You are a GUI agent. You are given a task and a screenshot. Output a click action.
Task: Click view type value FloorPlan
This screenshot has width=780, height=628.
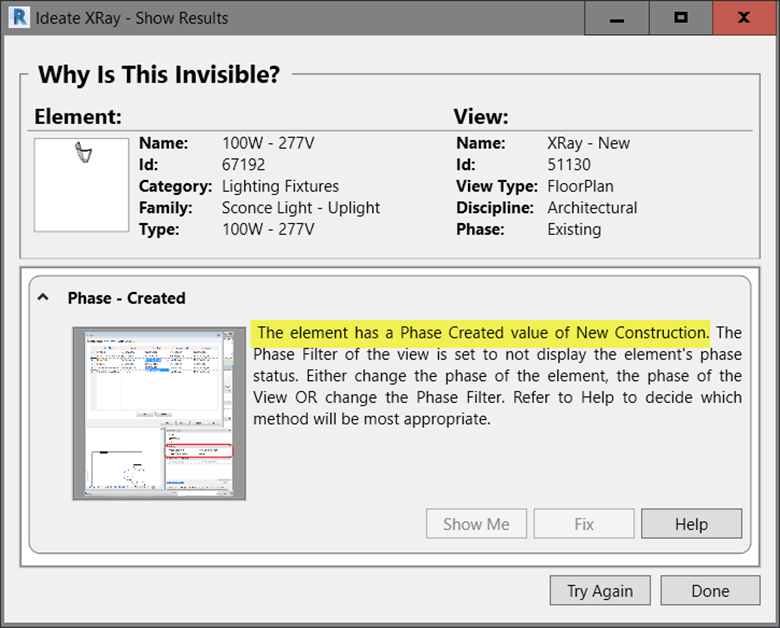coord(580,186)
